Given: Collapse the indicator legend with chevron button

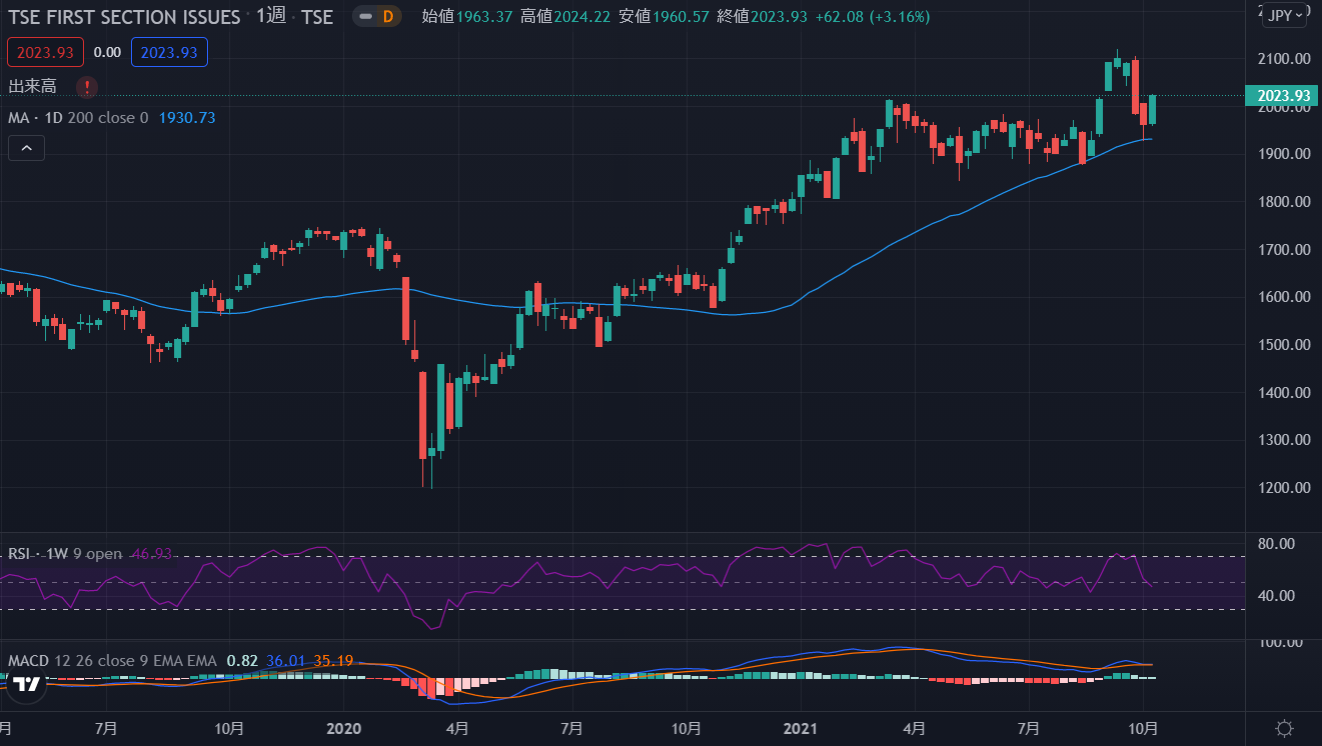Looking at the screenshot, I should 26,149.
